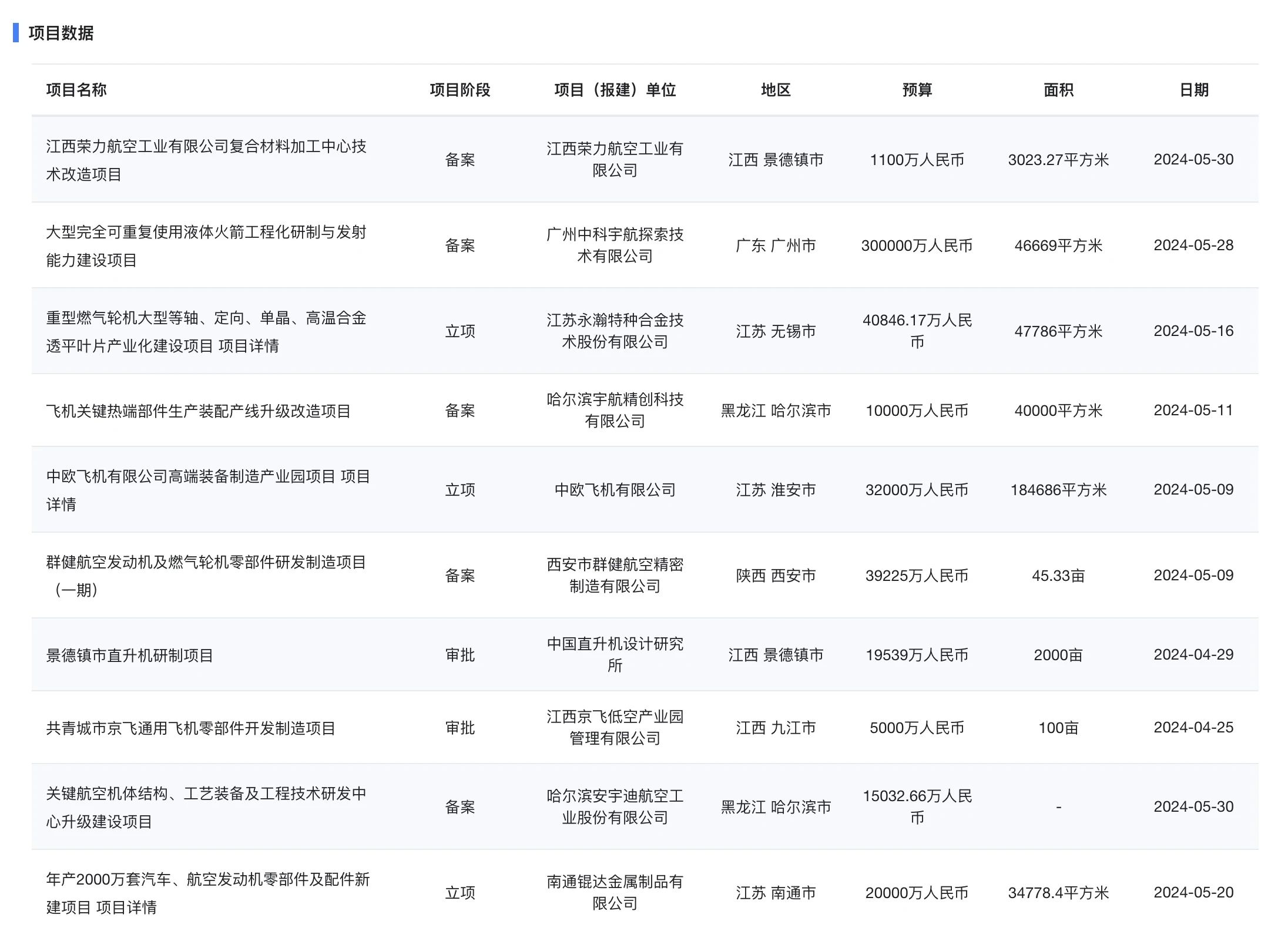Viewport: 1288px width, 948px height.
Task: Open 项目详情 link for 中欧飞机 industrial park project
Action: click(355, 476)
